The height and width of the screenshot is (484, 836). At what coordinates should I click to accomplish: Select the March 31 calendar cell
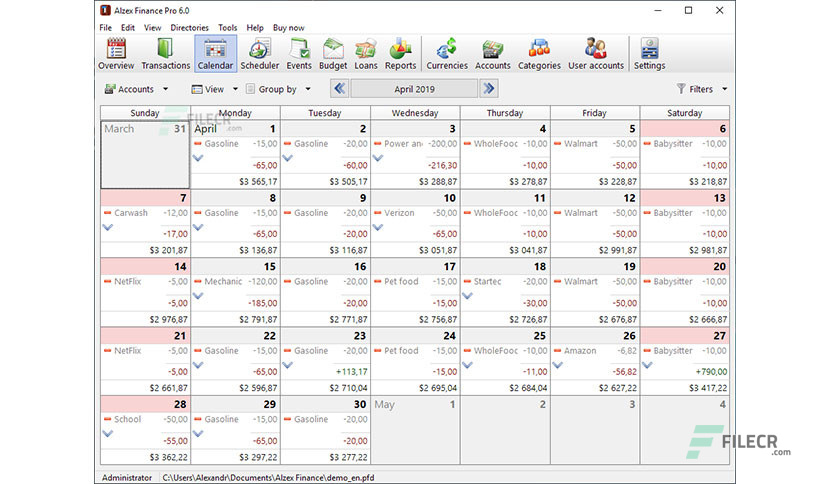tap(145, 155)
